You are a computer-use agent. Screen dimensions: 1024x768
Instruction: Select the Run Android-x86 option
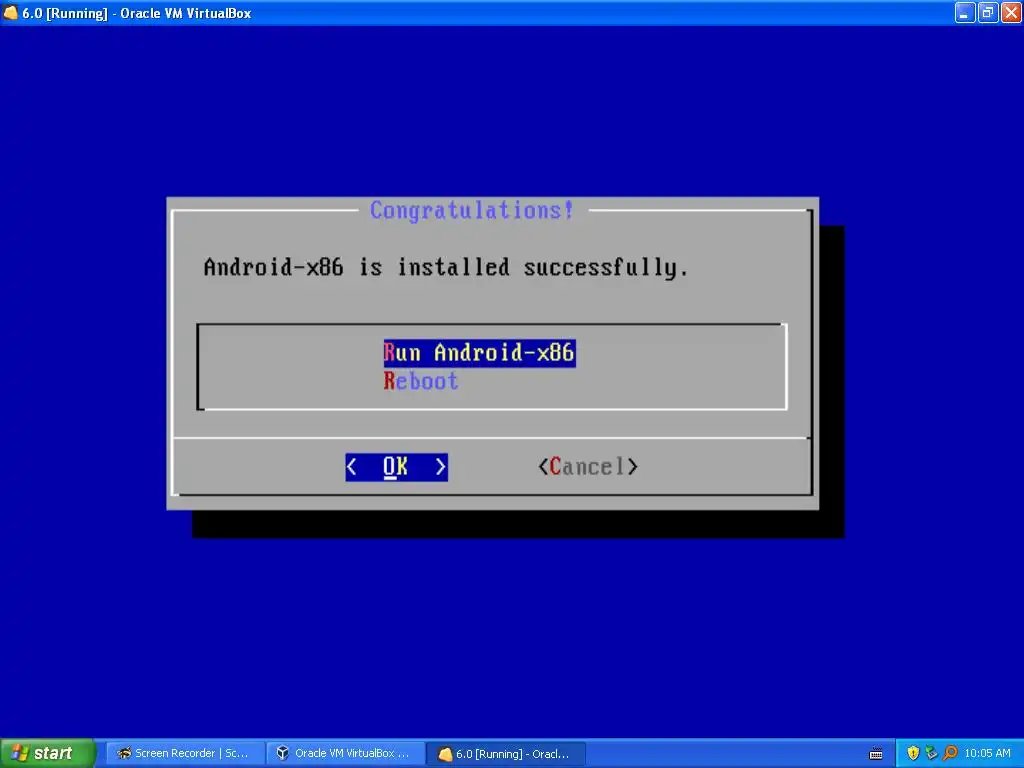tap(479, 353)
